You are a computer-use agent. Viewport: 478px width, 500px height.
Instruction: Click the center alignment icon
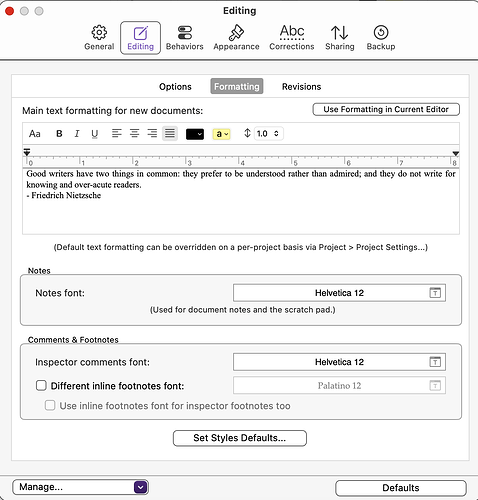[134, 134]
